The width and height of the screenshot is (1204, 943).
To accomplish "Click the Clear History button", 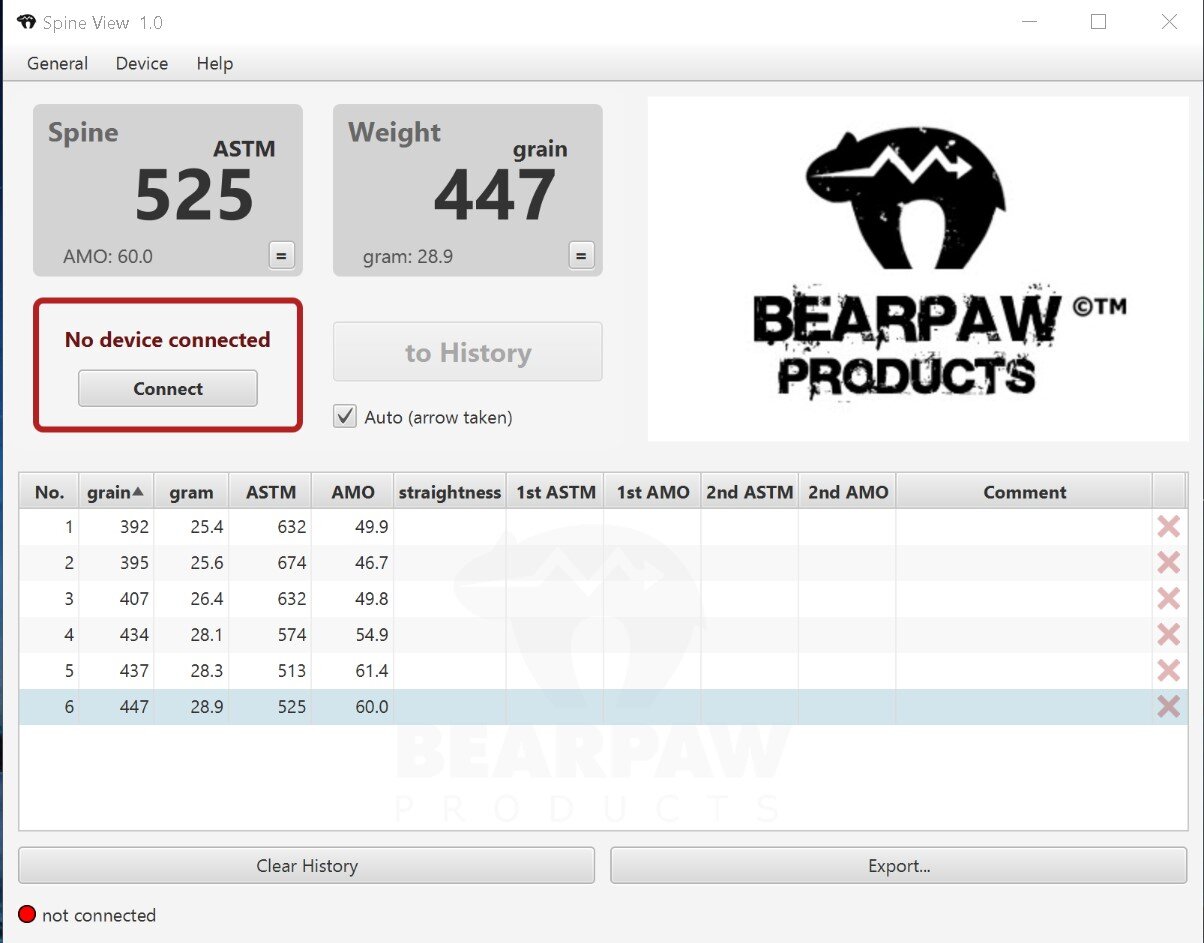I will [307, 866].
